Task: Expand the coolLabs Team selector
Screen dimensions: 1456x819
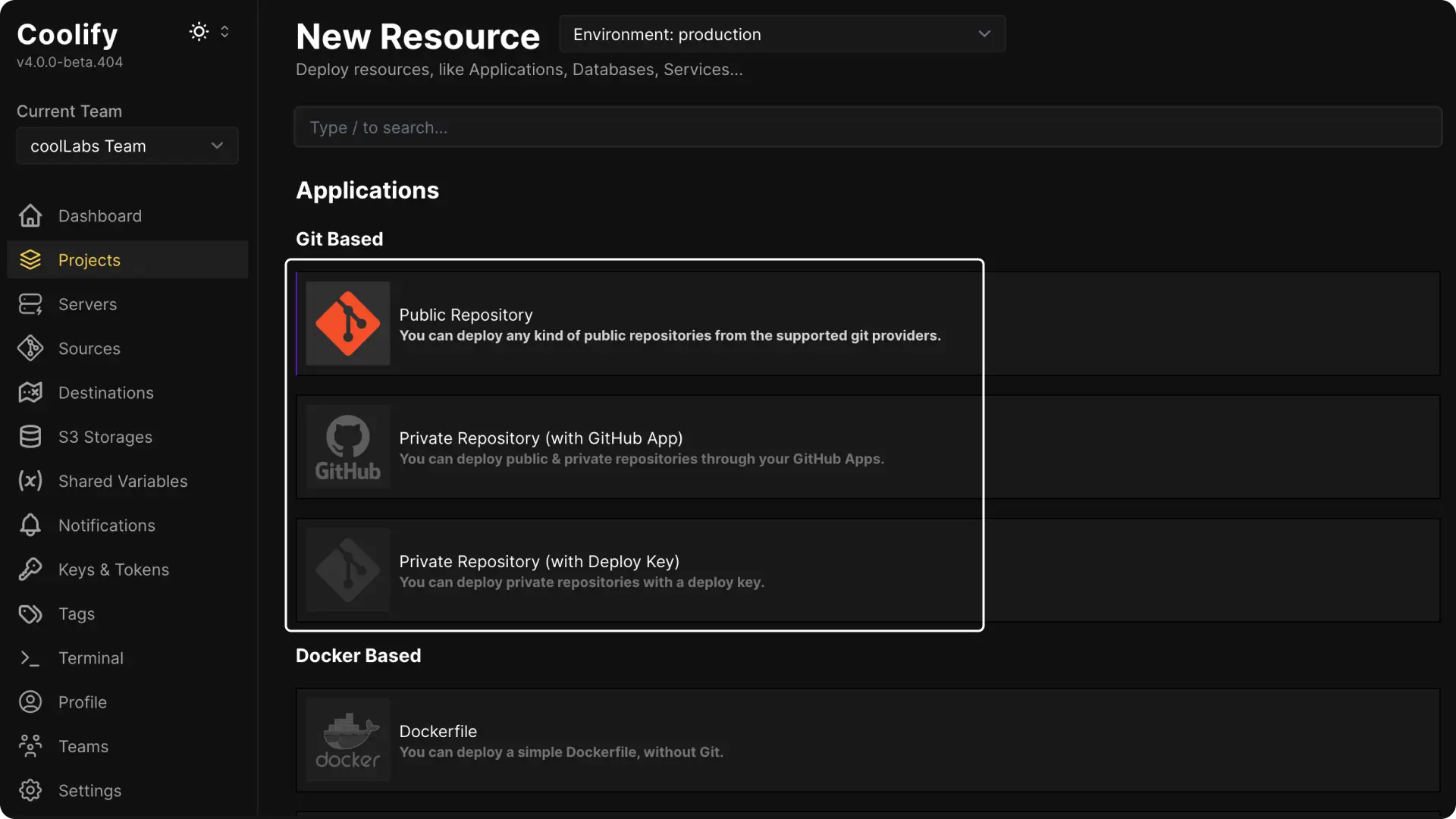Action: point(127,146)
